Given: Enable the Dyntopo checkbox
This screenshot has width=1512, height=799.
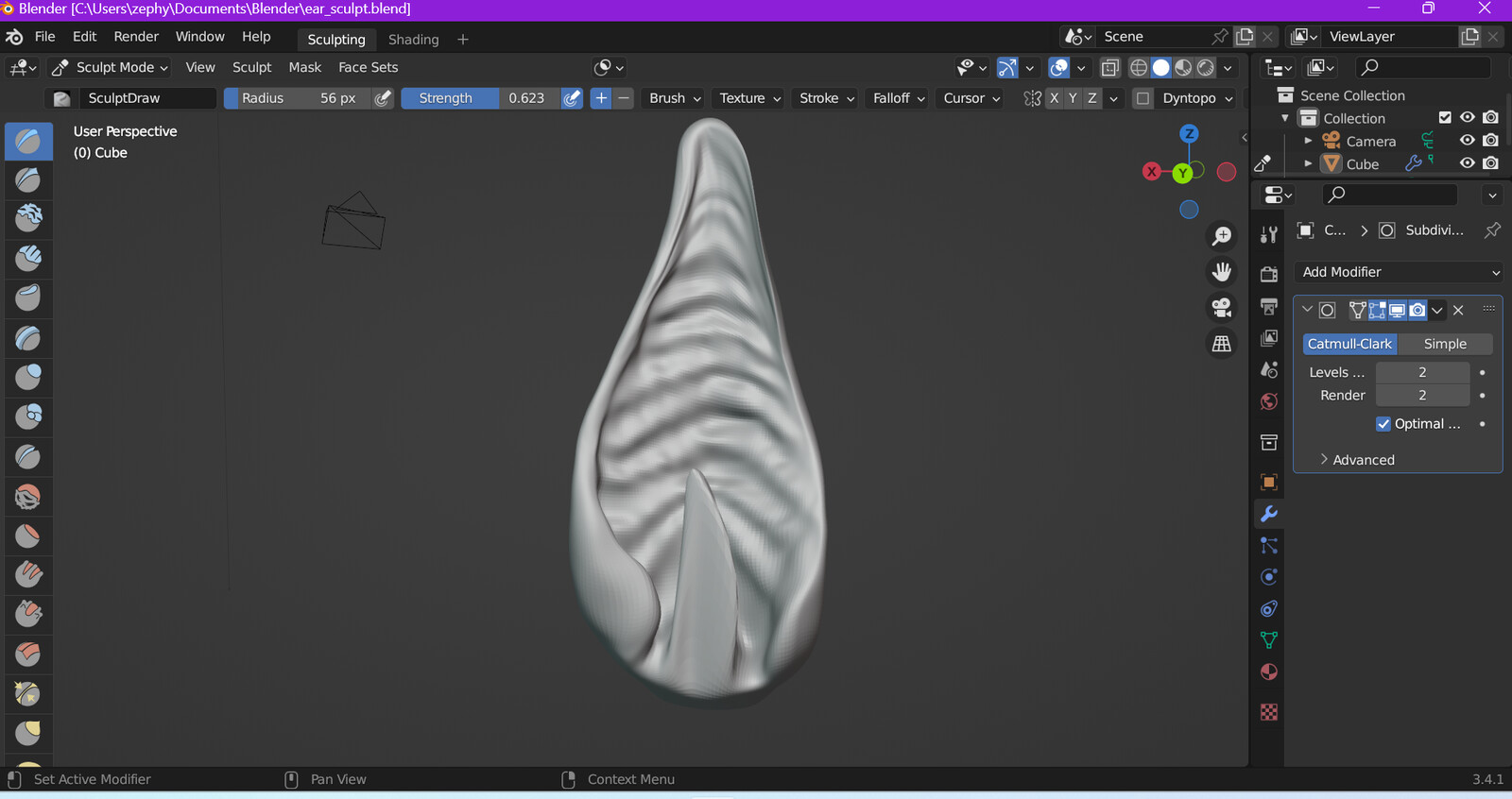Looking at the screenshot, I should pos(1143,98).
